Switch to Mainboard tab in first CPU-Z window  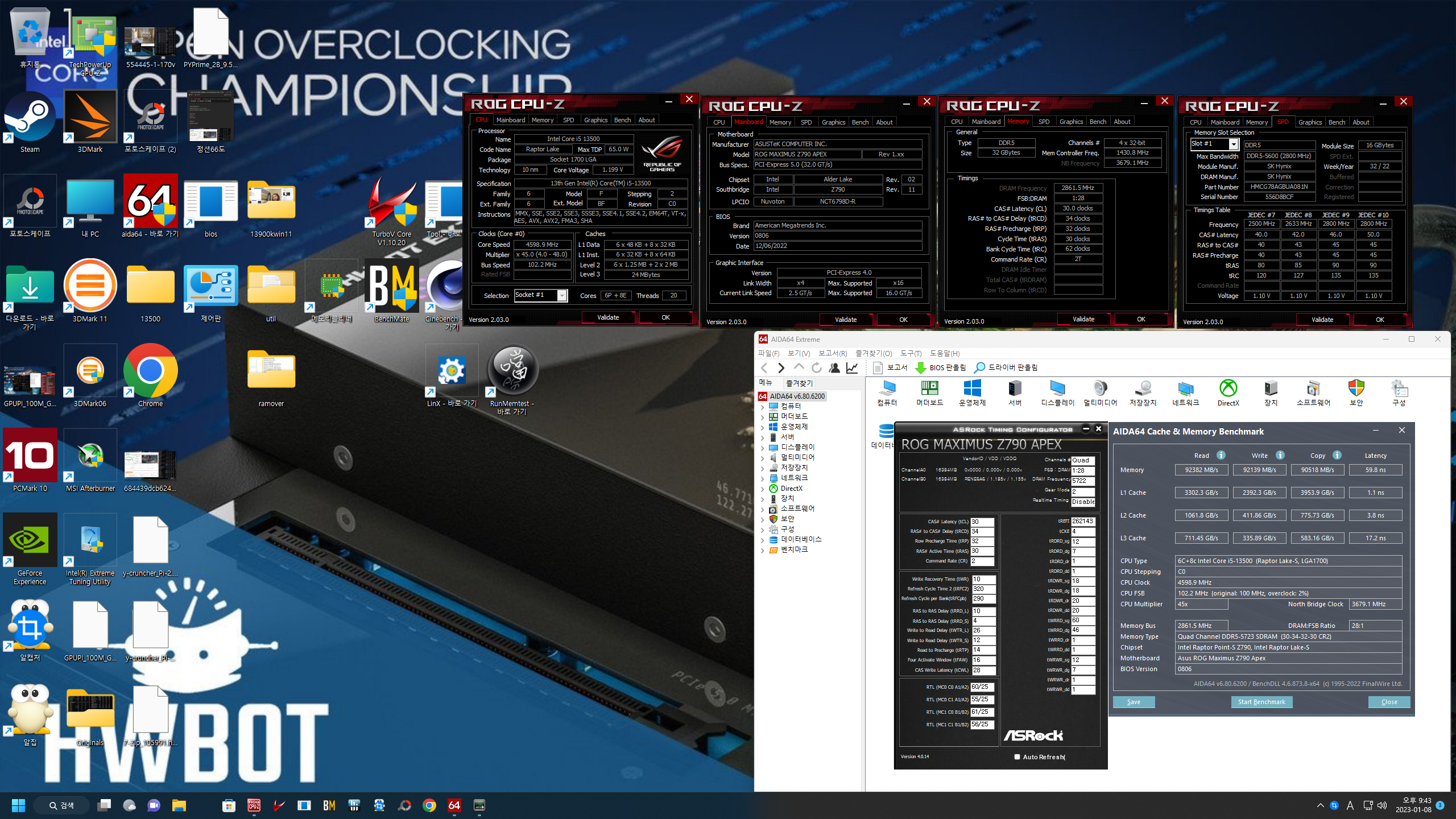(510, 120)
